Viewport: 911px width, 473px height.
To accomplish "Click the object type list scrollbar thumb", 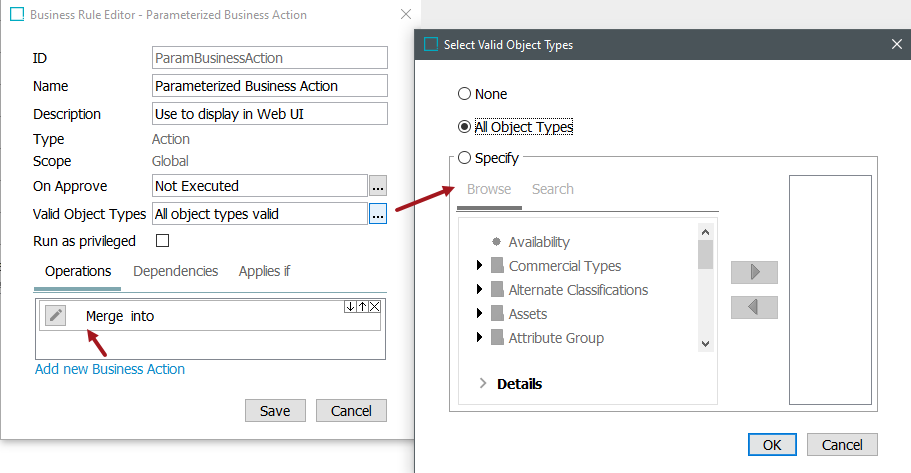I will [705, 255].
